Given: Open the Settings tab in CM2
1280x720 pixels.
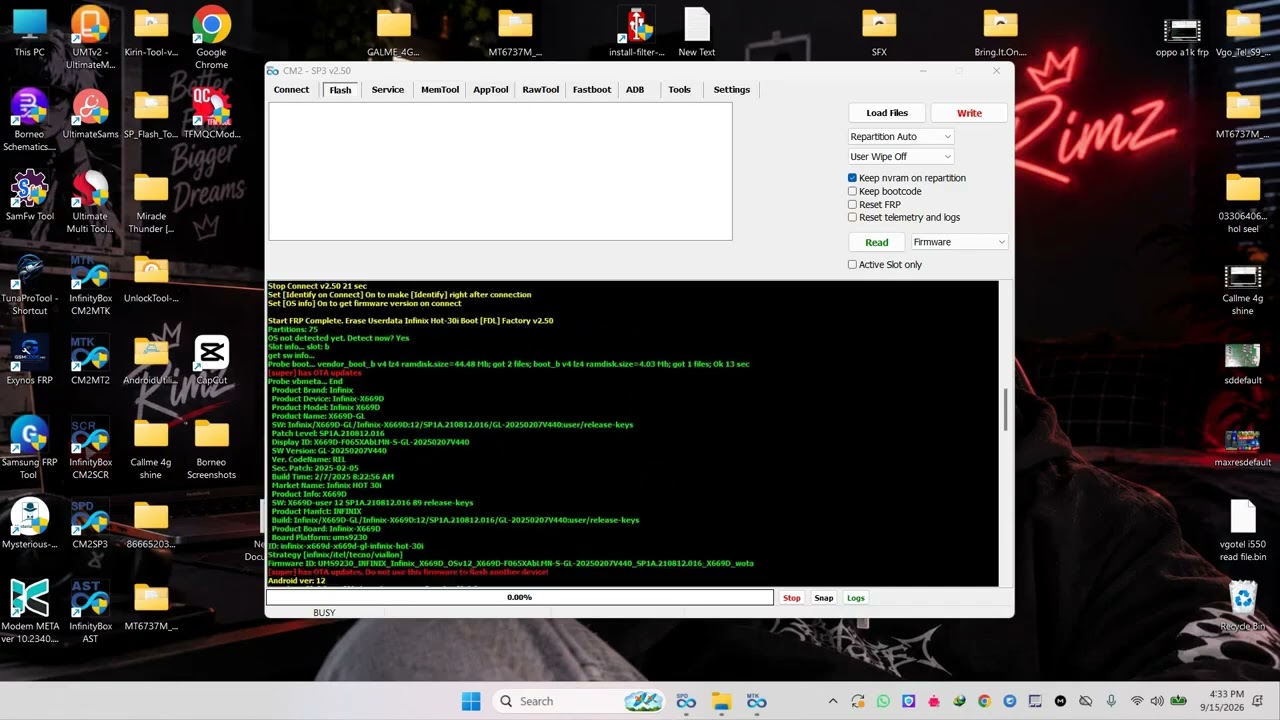Looking at the screenshot, I should coord(731,90).
